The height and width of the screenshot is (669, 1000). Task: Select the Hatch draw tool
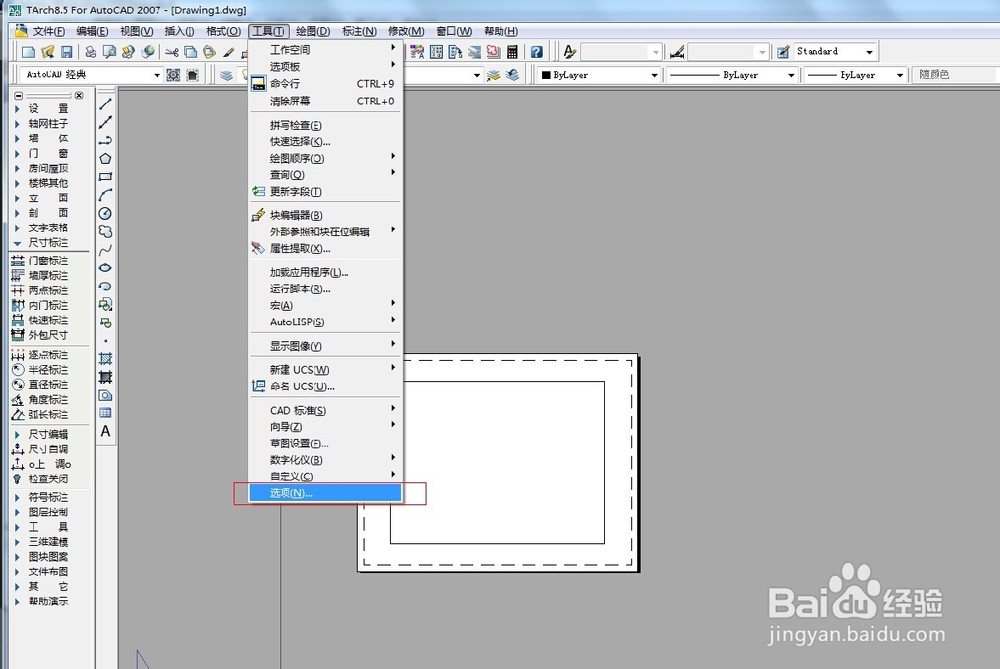(106, 359)
